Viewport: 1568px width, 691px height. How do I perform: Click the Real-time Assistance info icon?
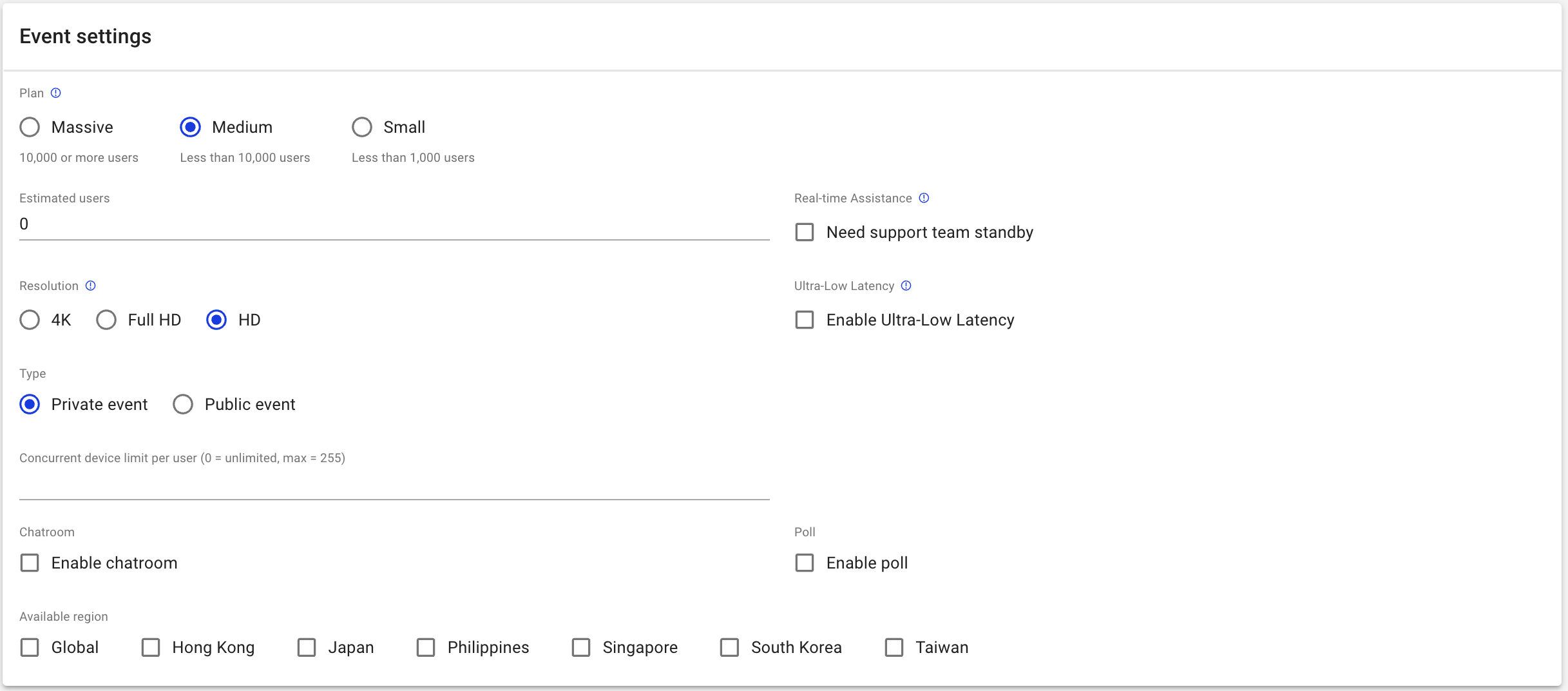pos(924,198)
